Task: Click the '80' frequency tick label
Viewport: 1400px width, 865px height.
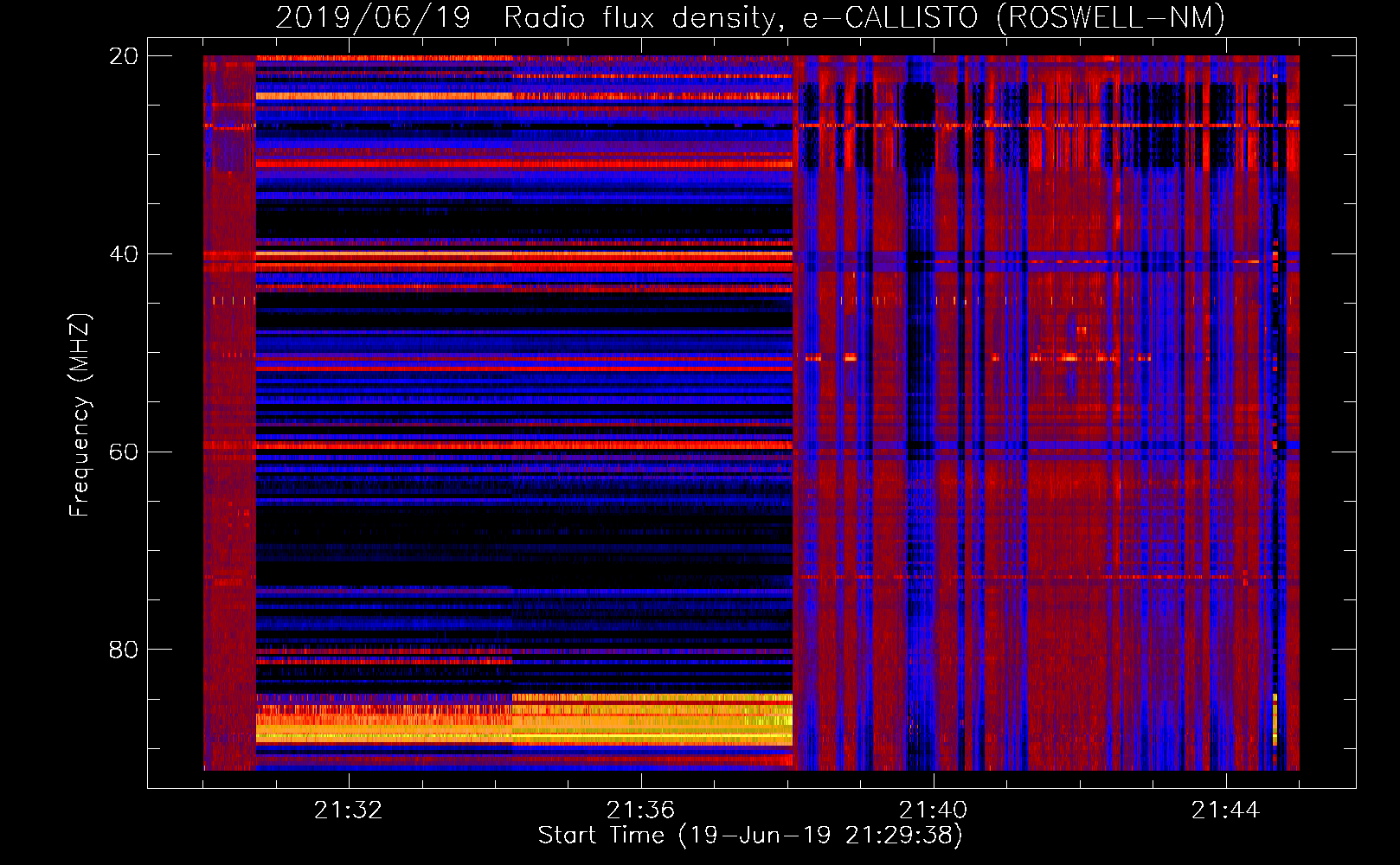Action: pyautogui.click(x=124, y=650)
